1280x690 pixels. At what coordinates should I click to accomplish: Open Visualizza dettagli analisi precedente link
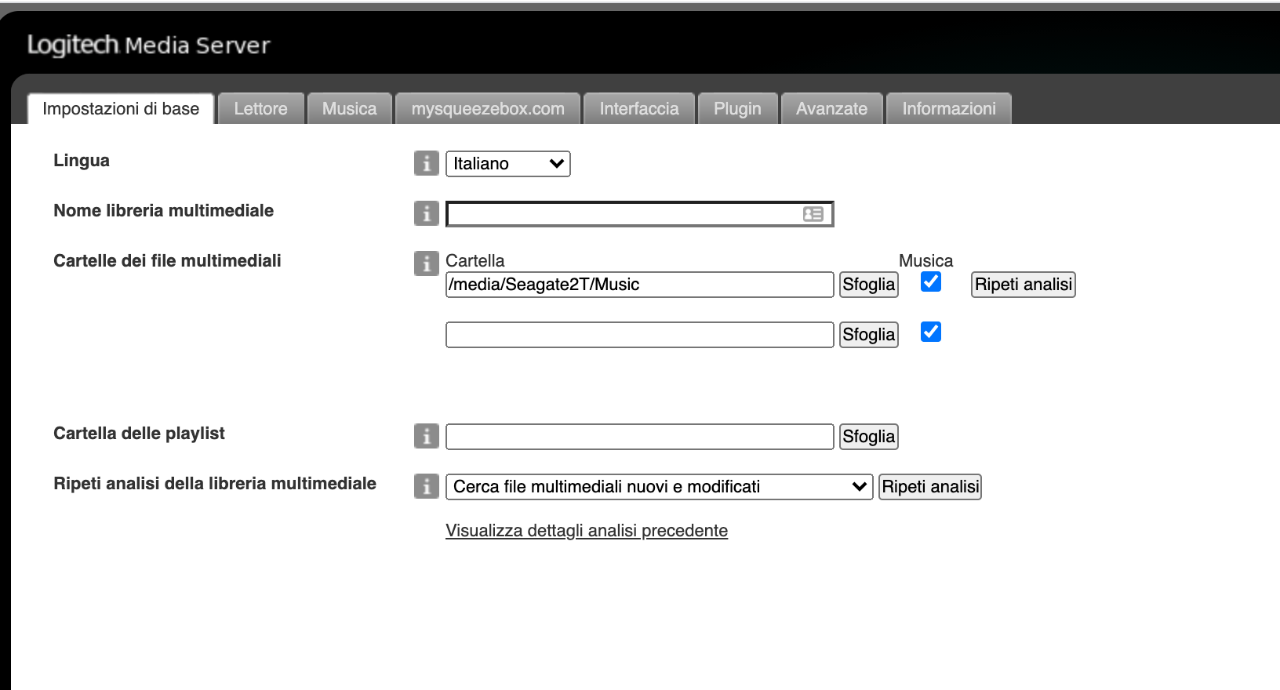[587, 531]
